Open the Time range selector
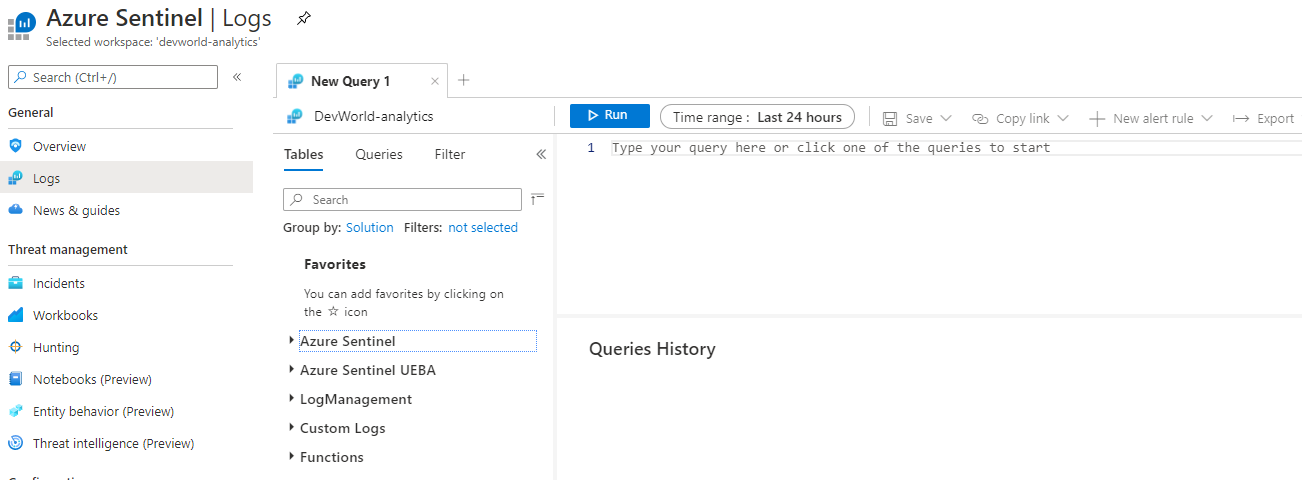The width and height of the screenshot is (1302, 480). coord(757,117)
